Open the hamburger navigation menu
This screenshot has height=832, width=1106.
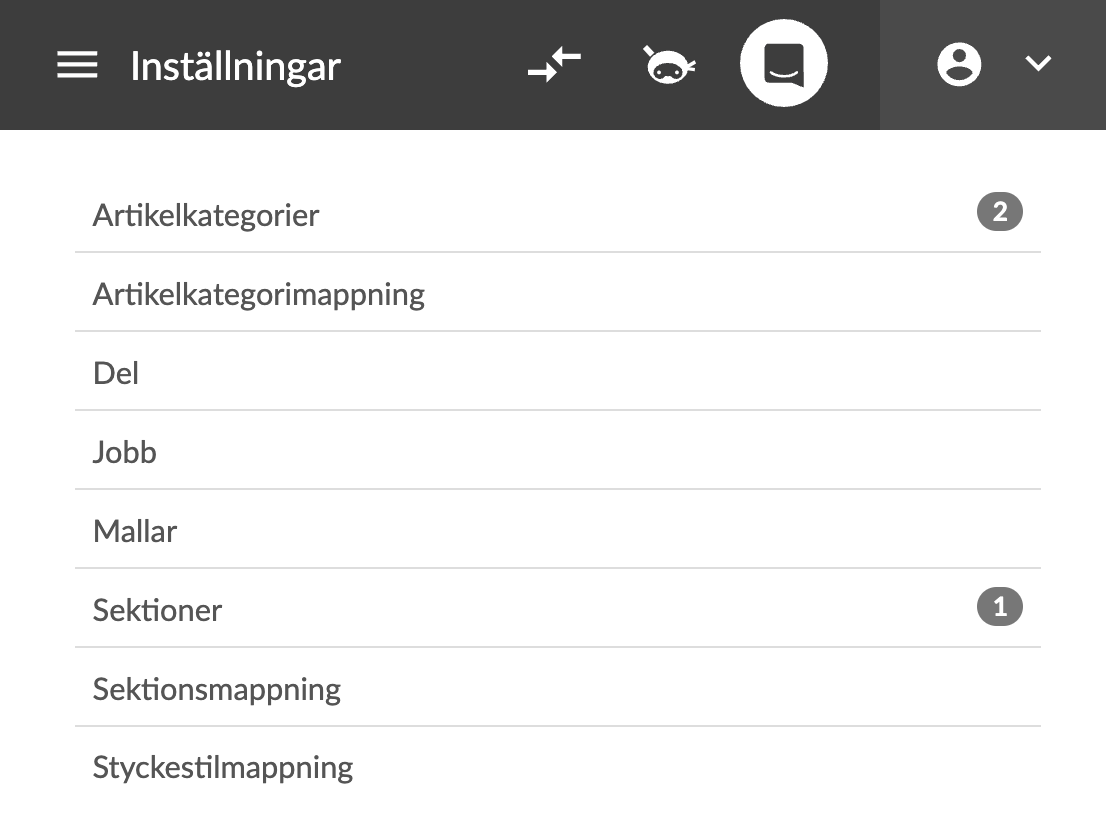(x=77, y=66)
